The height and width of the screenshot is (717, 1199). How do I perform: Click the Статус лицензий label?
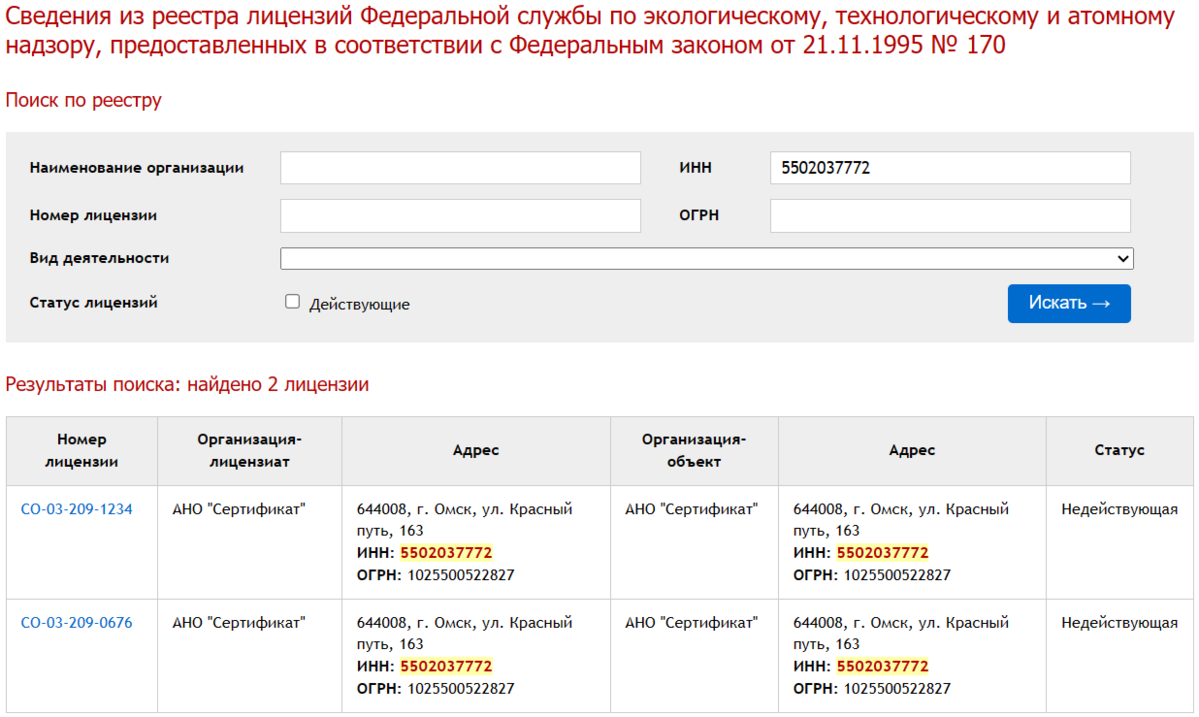coord(93,302)
